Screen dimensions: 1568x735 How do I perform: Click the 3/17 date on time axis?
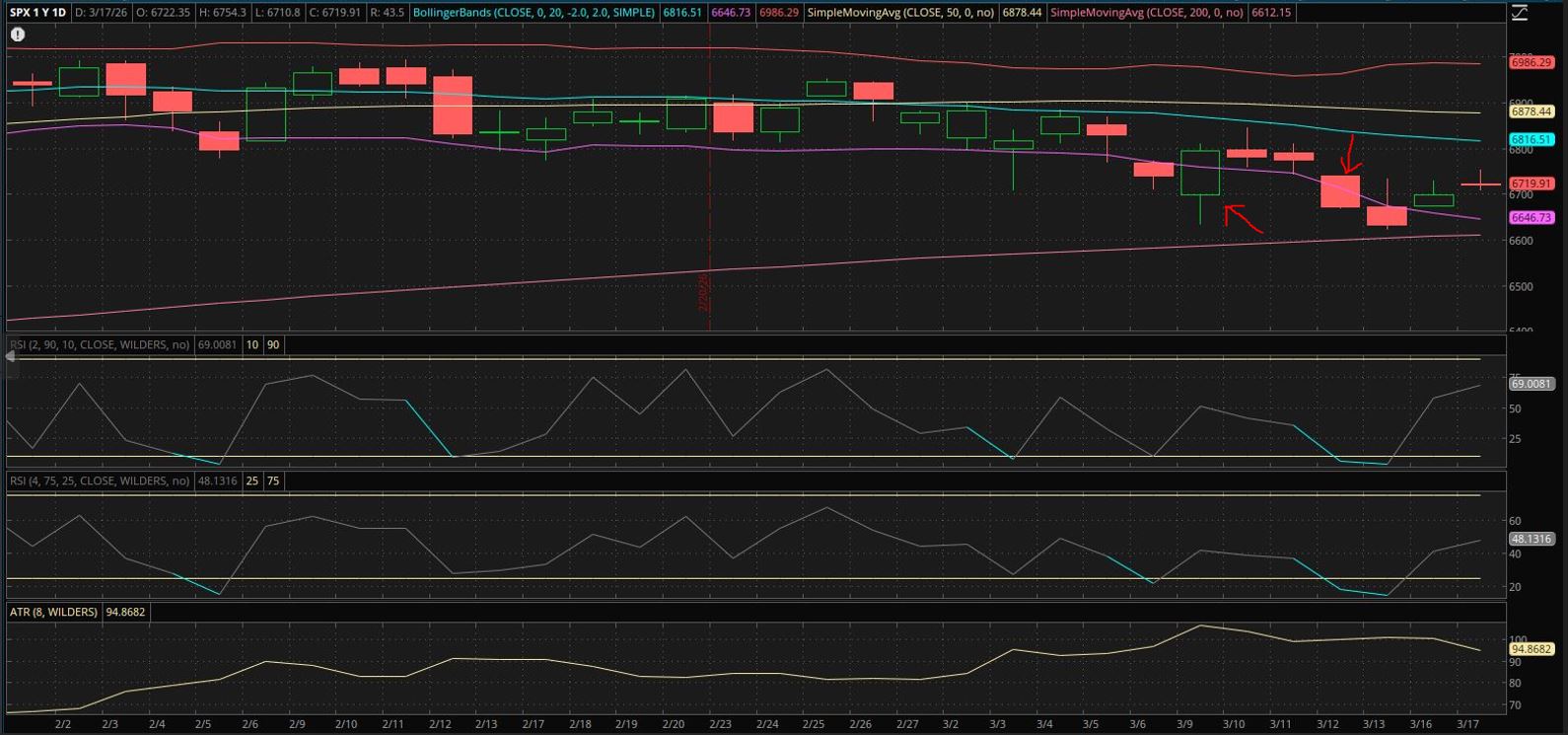(x=1467, y=724)
